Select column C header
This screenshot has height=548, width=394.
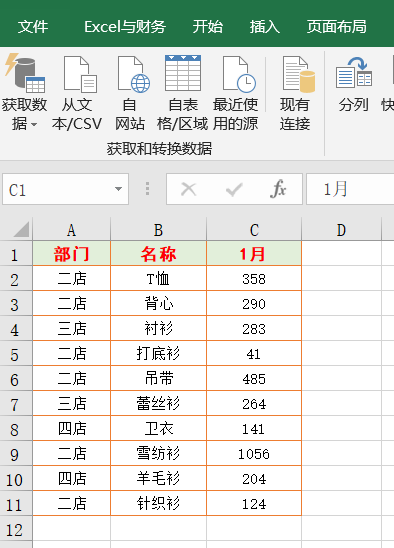coord(254,230)
